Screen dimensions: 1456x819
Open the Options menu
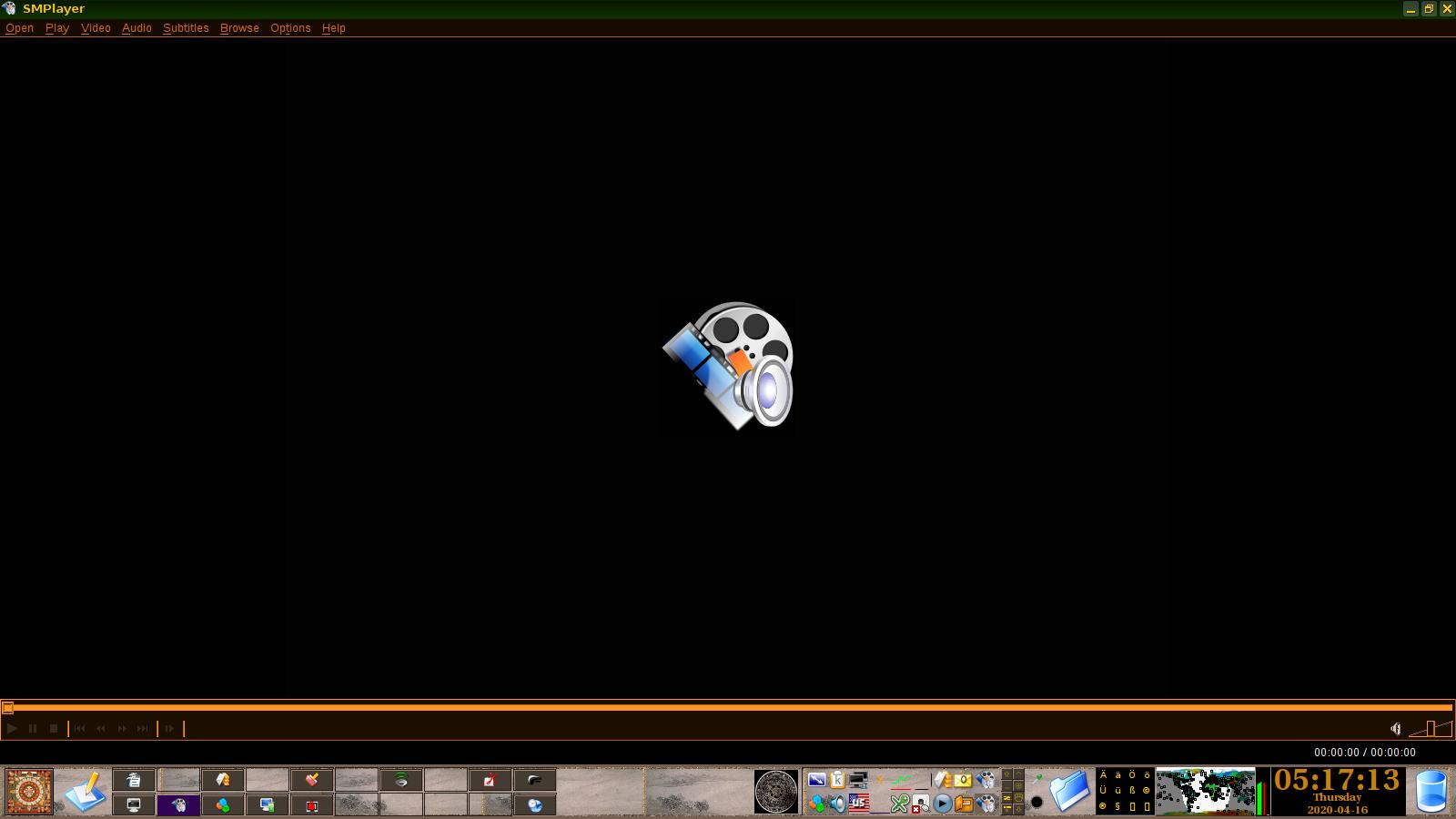tap(290, 28)
